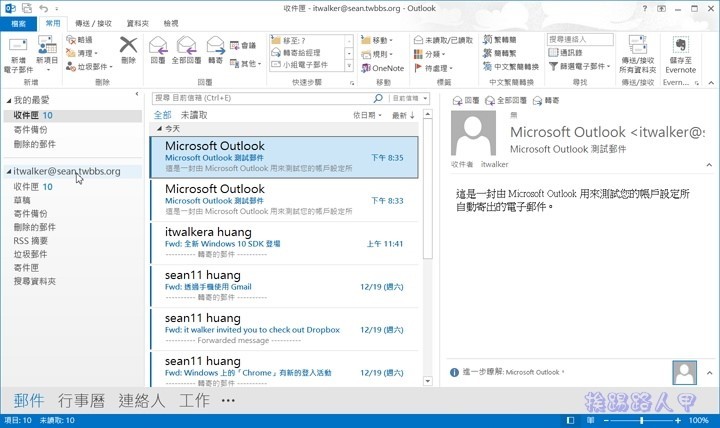Screen dimensions: 720x428
Task: Click Filter Email (篩選電子郵件) funnel icon
Action: point(553,67)
